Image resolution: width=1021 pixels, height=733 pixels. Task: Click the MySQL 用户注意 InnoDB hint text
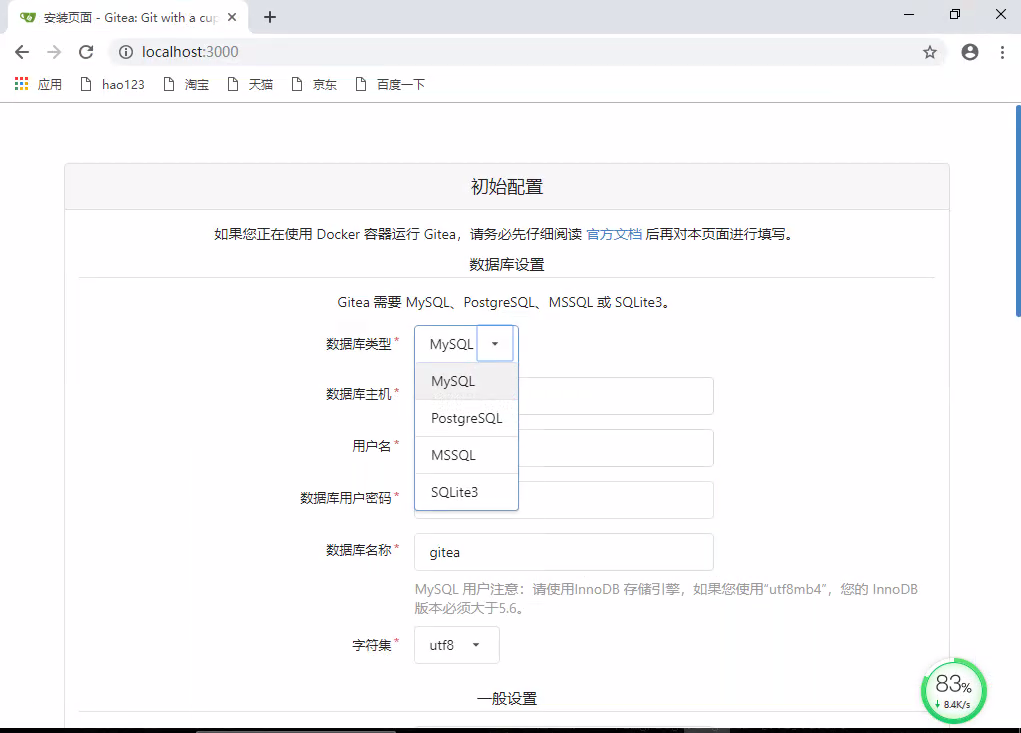666,599
